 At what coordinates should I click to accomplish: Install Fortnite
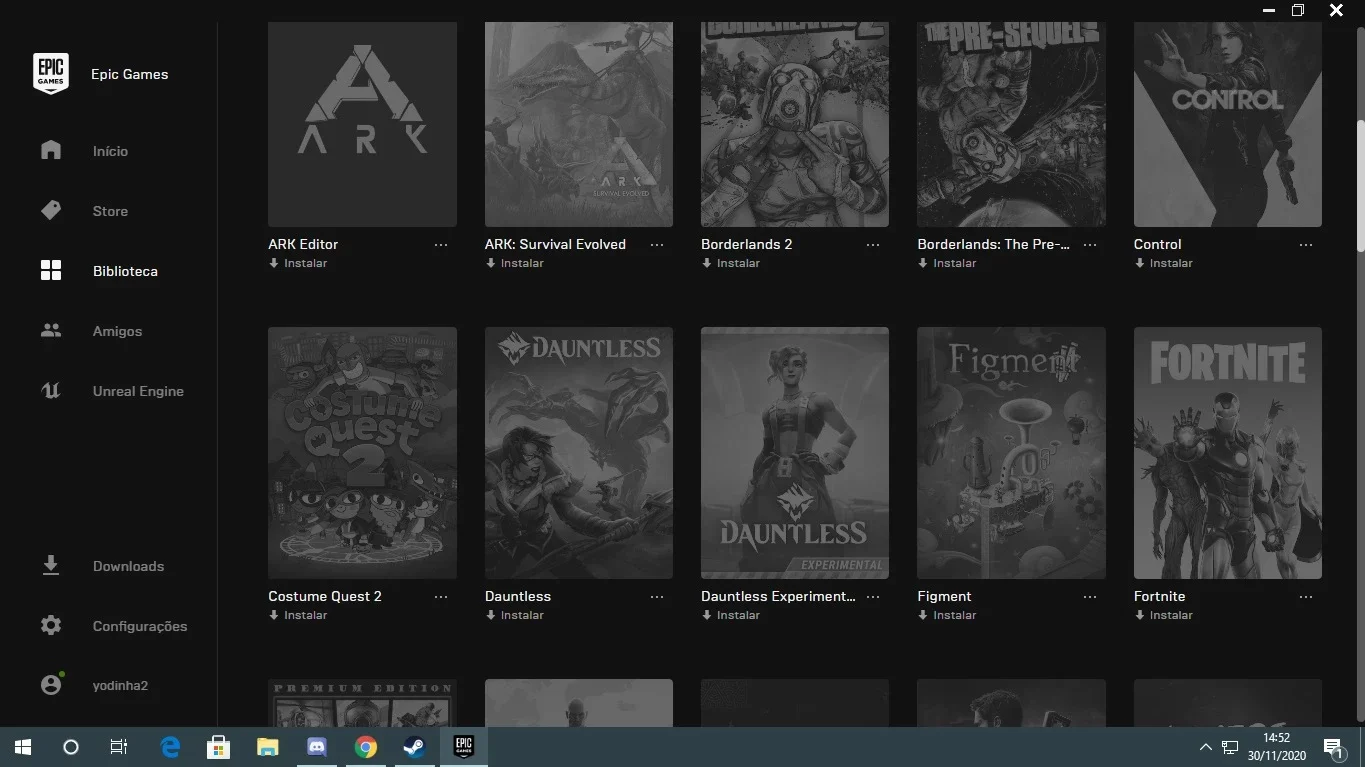pos(1163,615)
